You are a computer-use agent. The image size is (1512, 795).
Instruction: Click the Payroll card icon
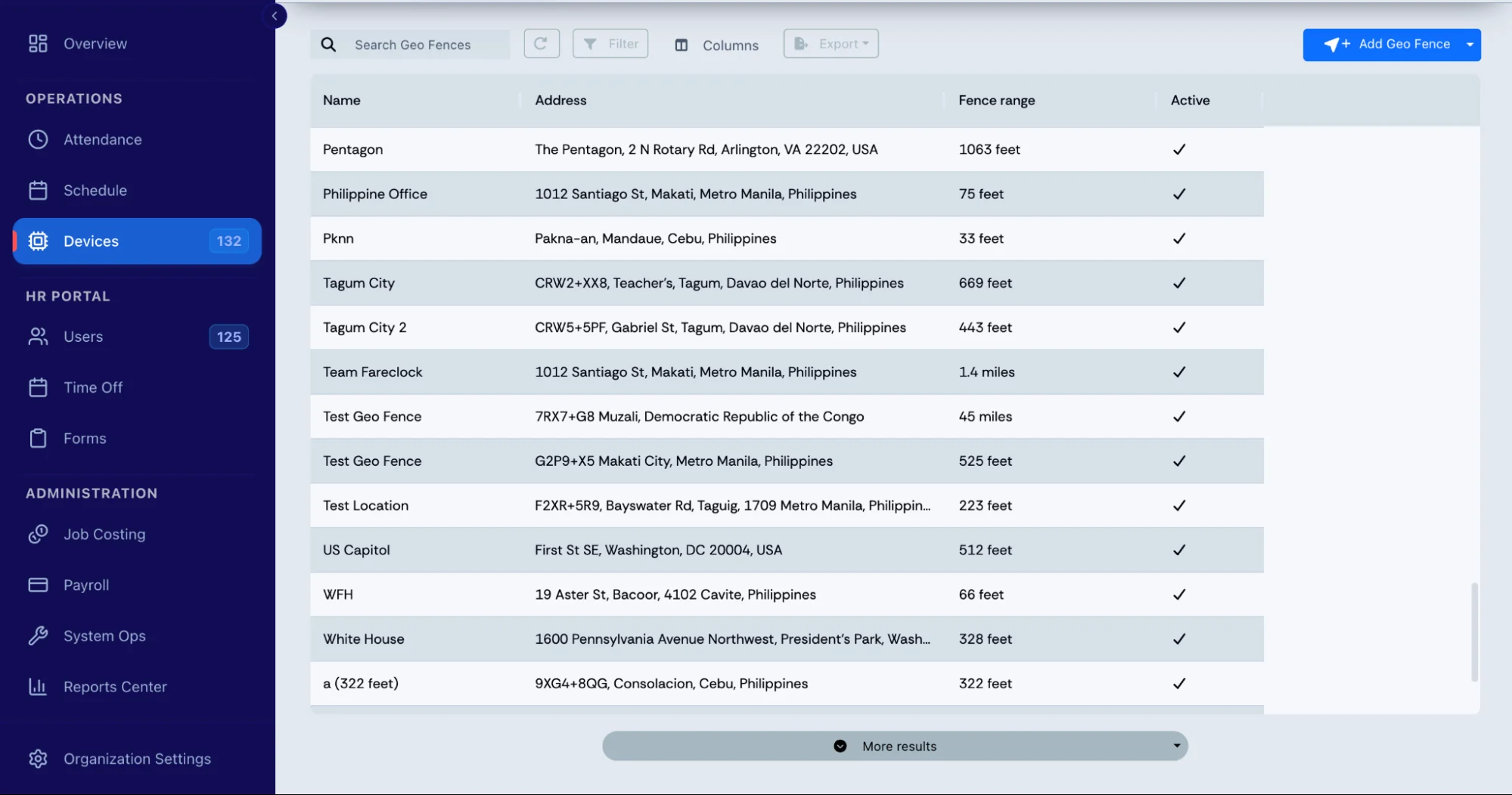click(x=38, y=585)
